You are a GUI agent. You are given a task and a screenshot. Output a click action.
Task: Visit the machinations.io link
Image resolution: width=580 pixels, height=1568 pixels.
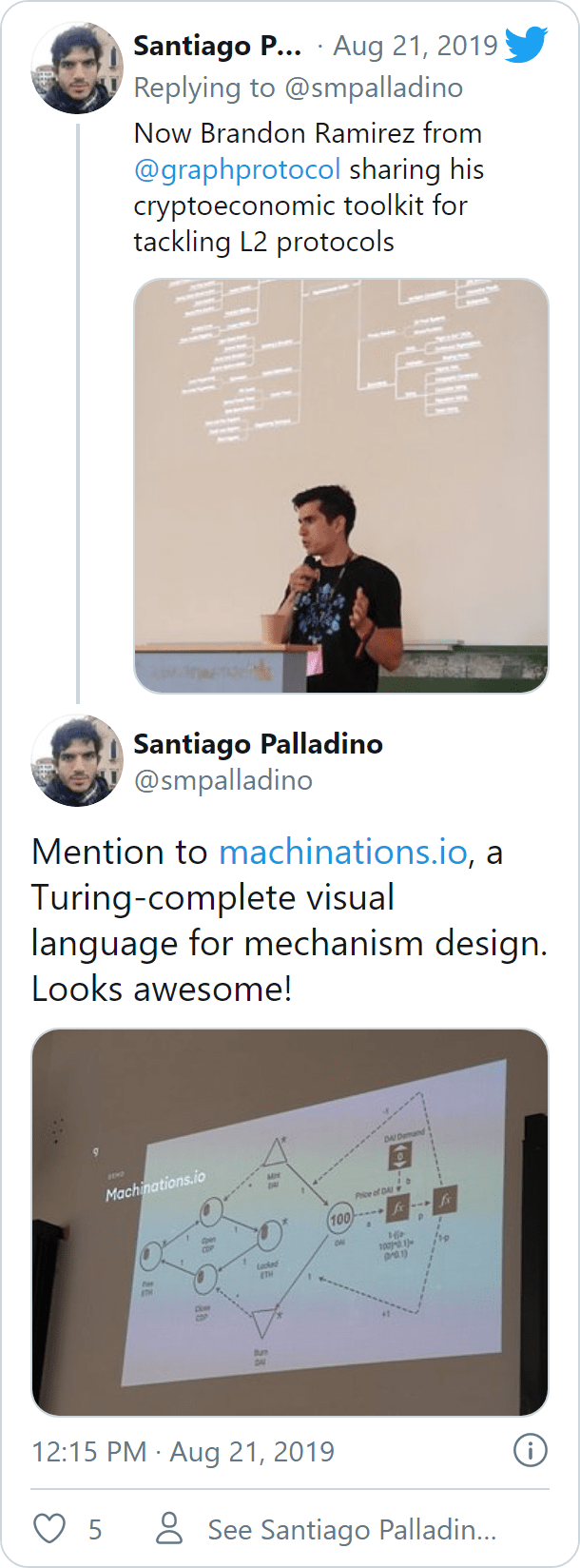point(343,852)
